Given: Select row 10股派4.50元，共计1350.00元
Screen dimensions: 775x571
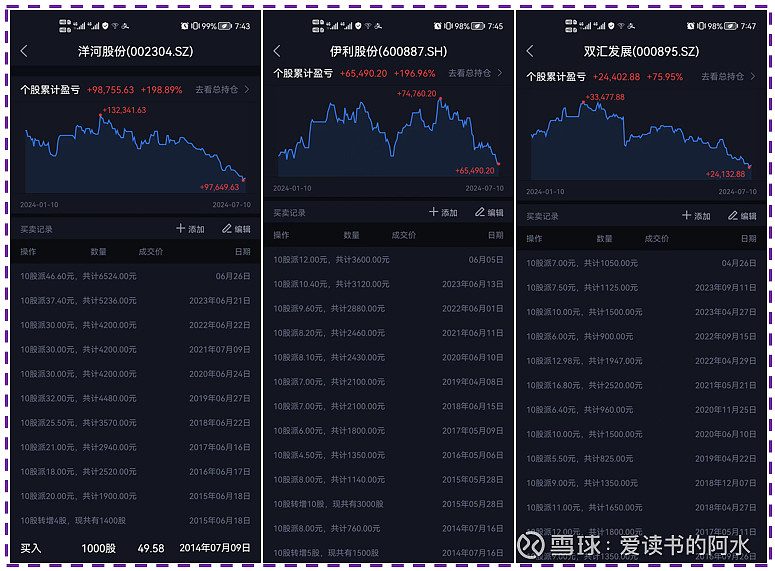Looking at the screenshot, I should 388,455.
